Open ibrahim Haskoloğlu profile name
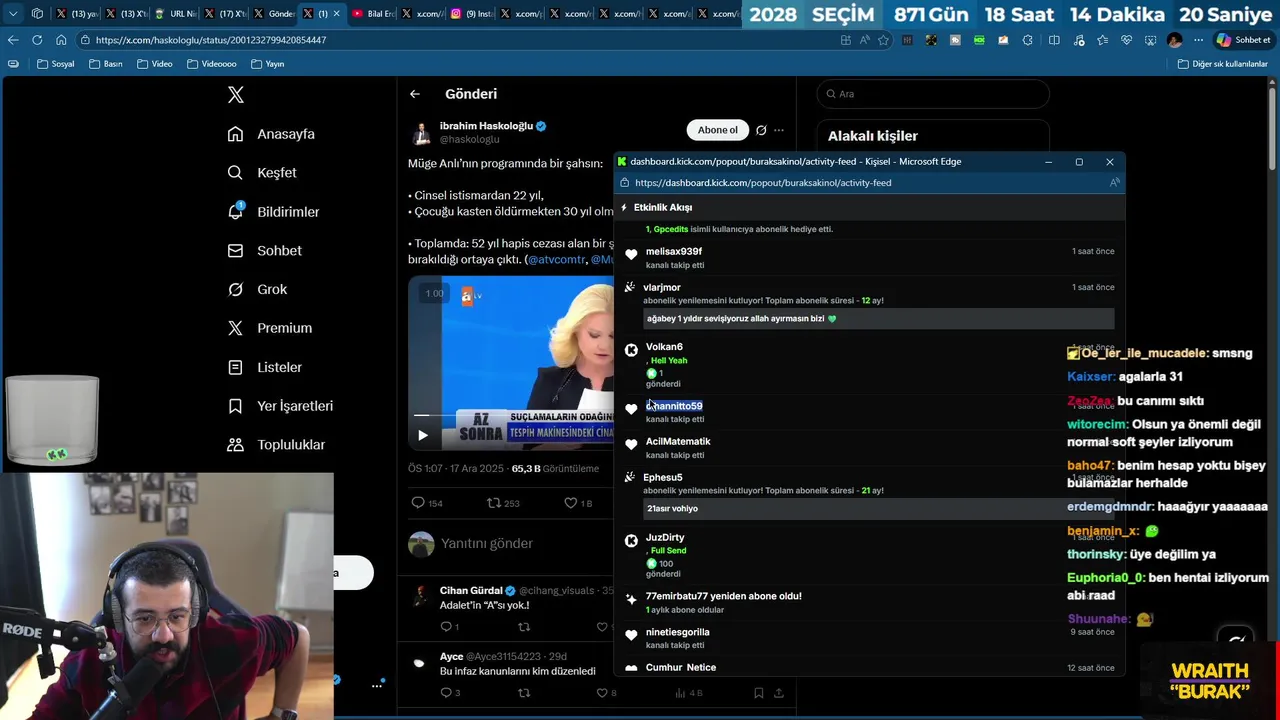Image resolution: width=1280 pixels, height=720 pixels. (x=486, y=126)
